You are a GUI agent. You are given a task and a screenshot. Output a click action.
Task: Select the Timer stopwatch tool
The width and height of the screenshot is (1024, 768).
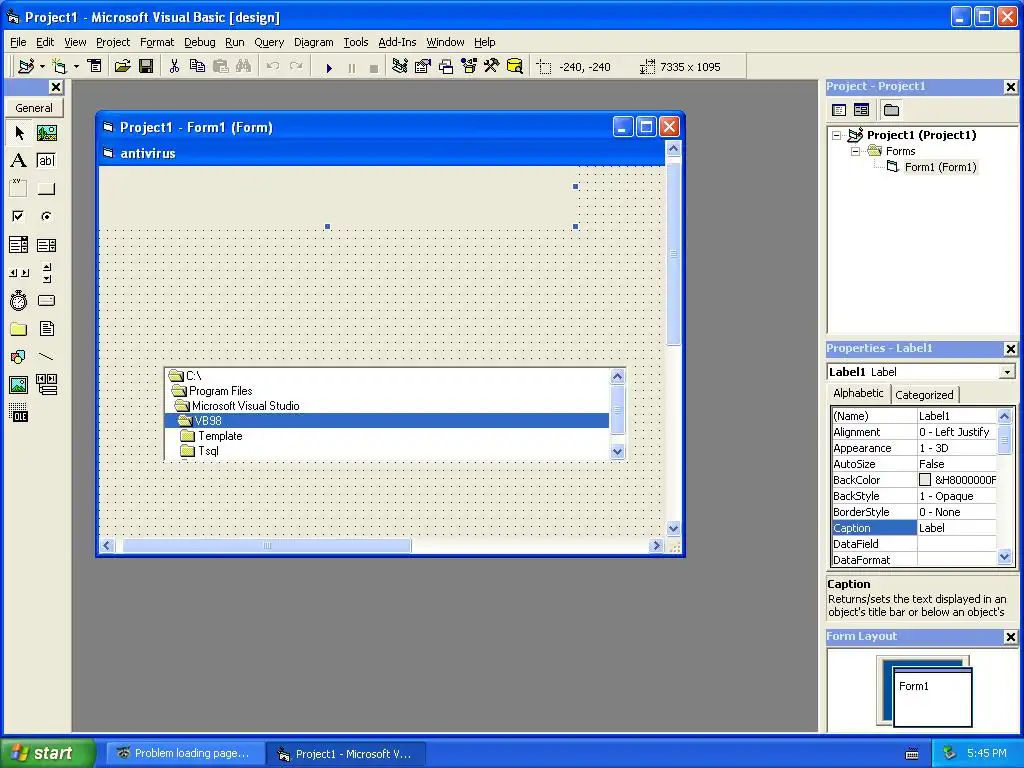(x=19, y=301)
